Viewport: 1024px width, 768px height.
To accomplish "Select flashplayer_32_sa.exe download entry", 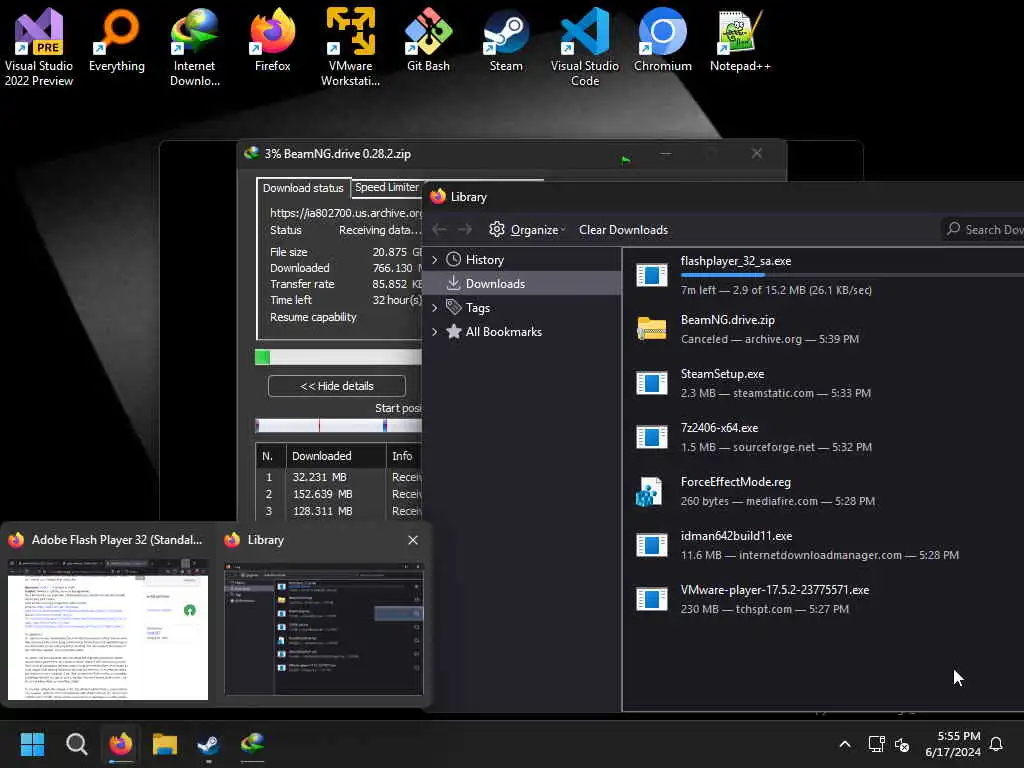I will (824, 275).
